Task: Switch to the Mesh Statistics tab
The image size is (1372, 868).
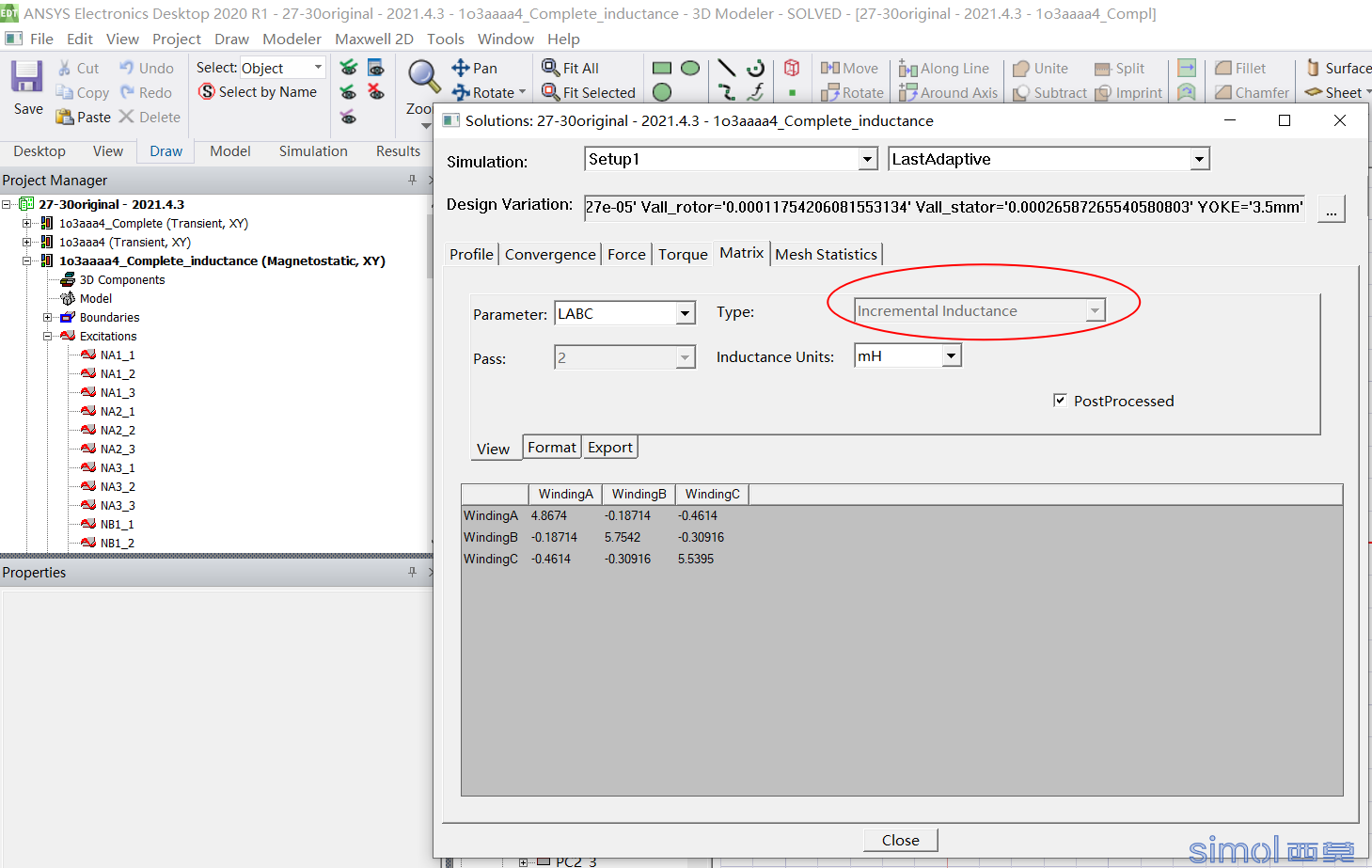Action: (x=826, y=254)
